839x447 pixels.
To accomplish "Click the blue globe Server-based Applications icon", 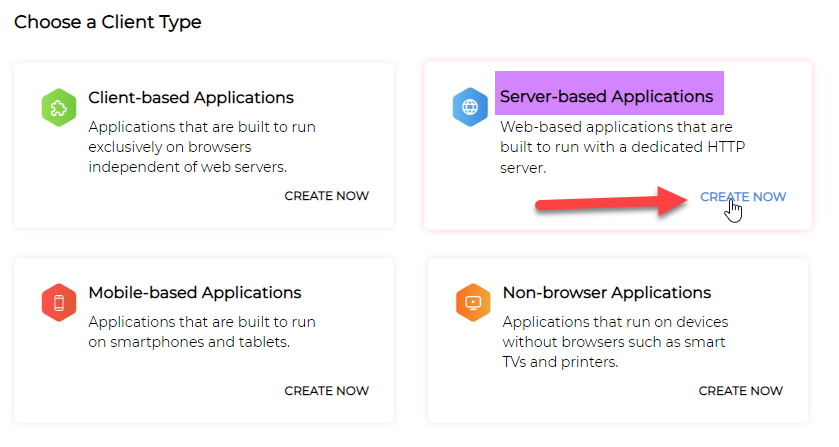I will coord(470,107).
